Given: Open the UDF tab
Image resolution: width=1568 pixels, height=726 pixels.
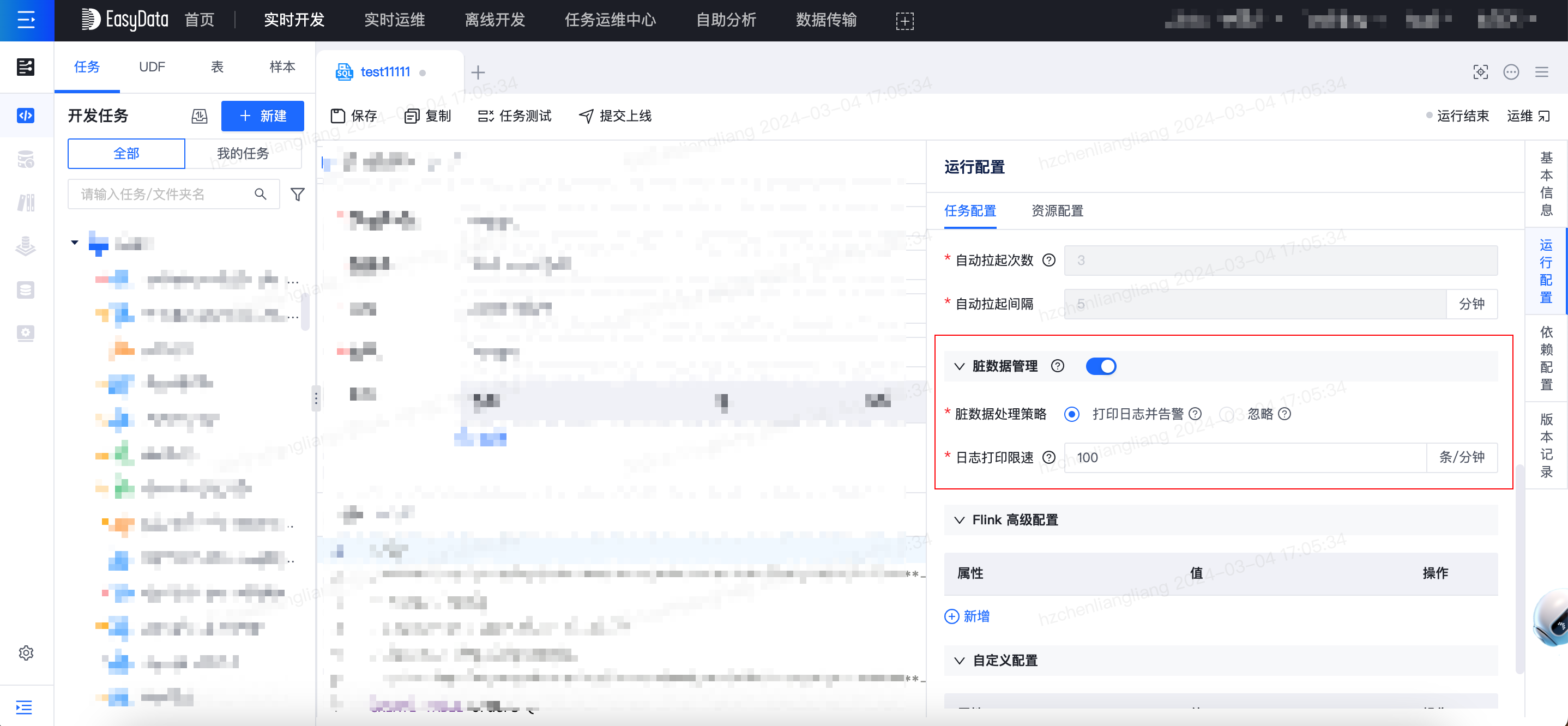Looking at the screenshot, I should point(152,67).
